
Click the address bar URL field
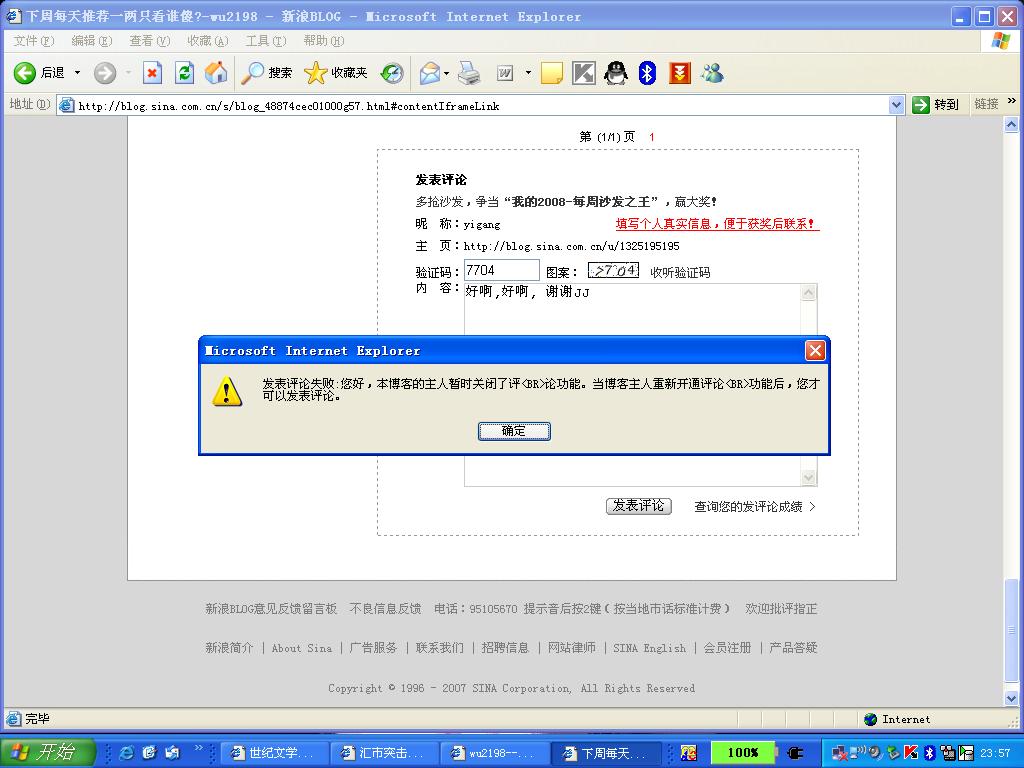coord(473,105)
